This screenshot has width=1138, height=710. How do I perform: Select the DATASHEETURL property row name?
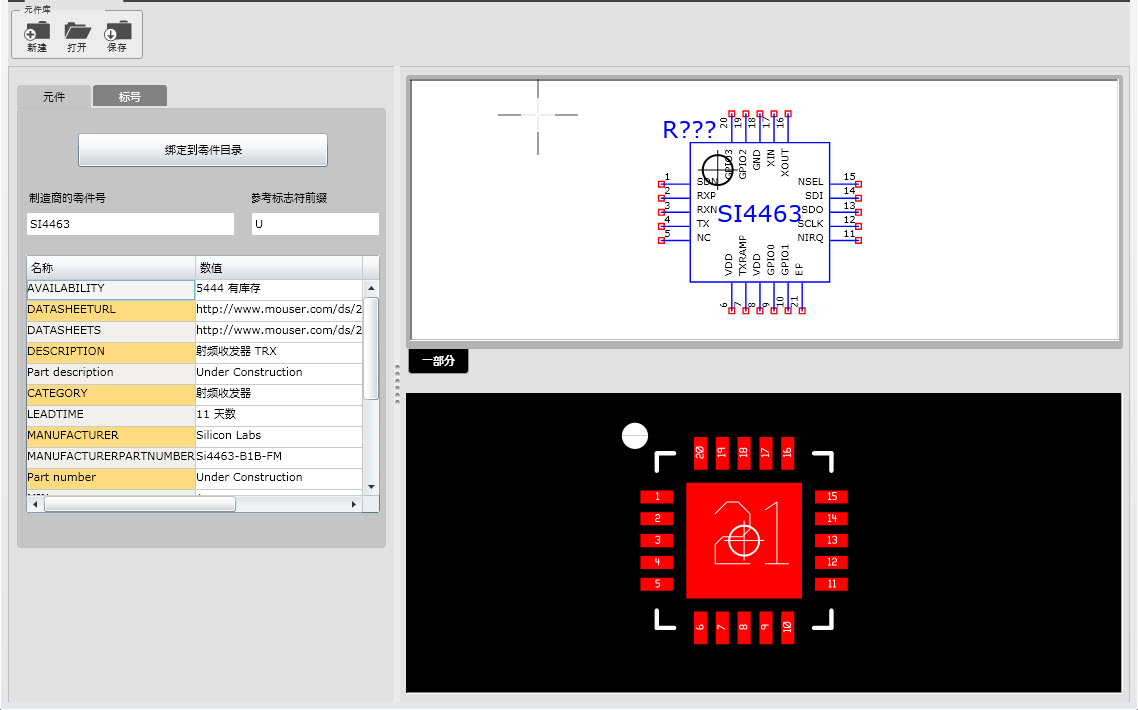coord(111,309)
